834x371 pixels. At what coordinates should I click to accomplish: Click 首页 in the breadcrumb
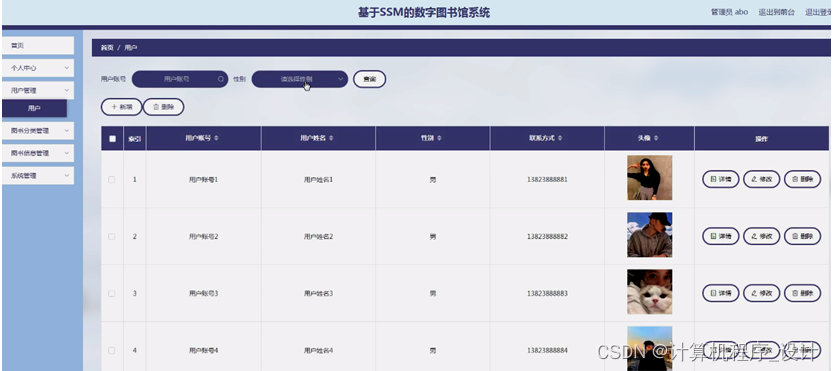click(107, 48)
